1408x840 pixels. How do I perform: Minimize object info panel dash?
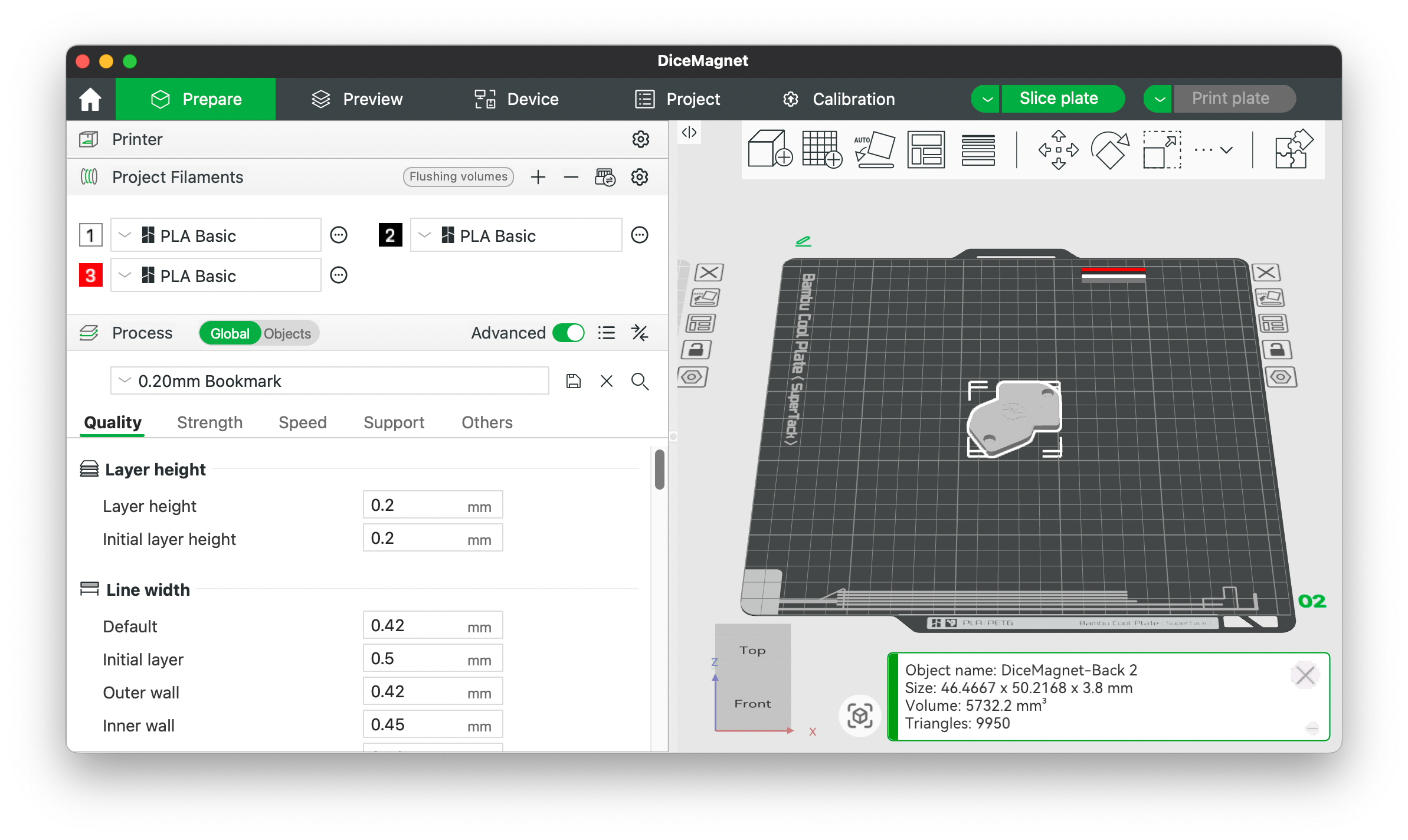1312,729
